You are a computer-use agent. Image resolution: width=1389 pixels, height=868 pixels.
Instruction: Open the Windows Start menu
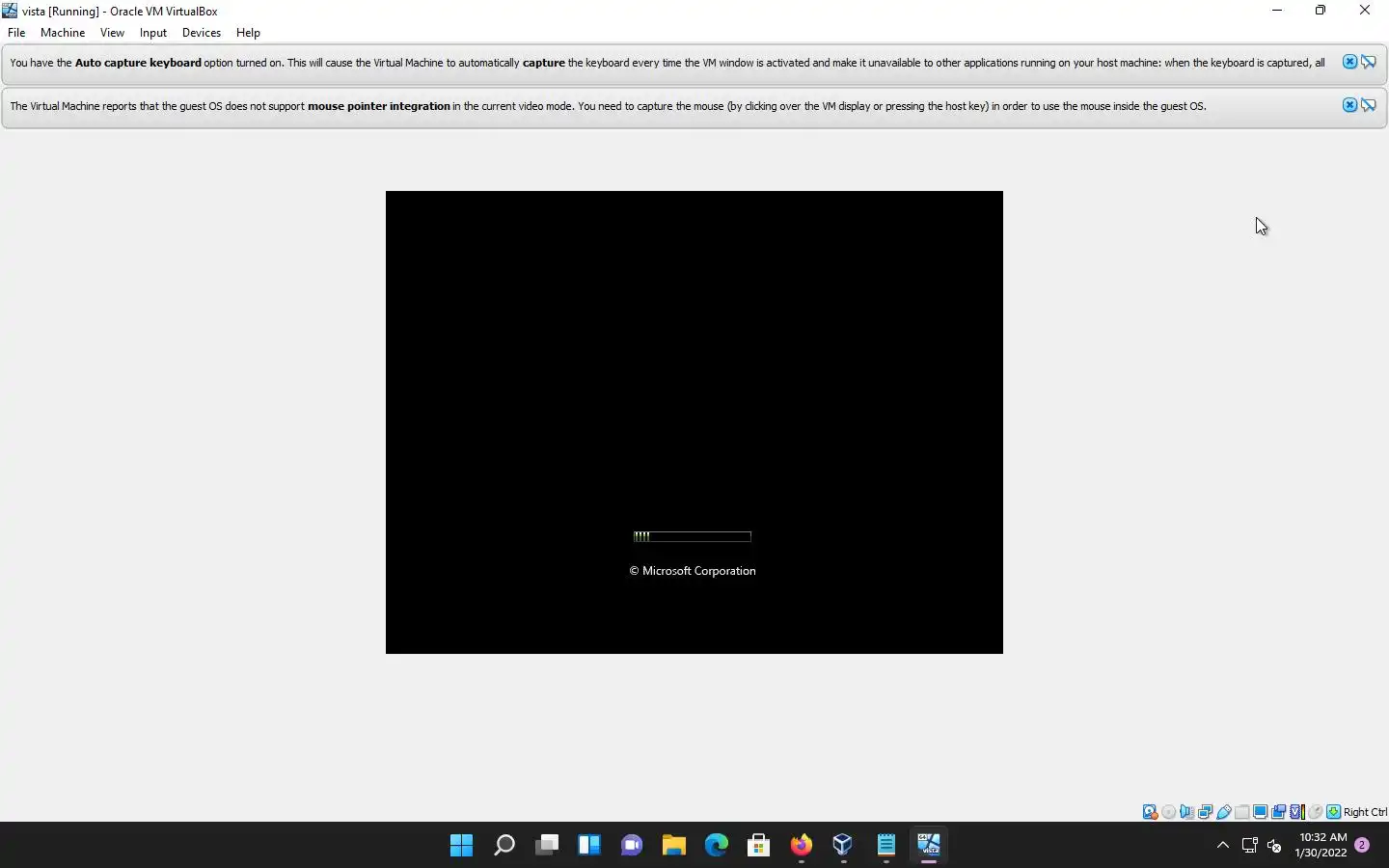461,846
